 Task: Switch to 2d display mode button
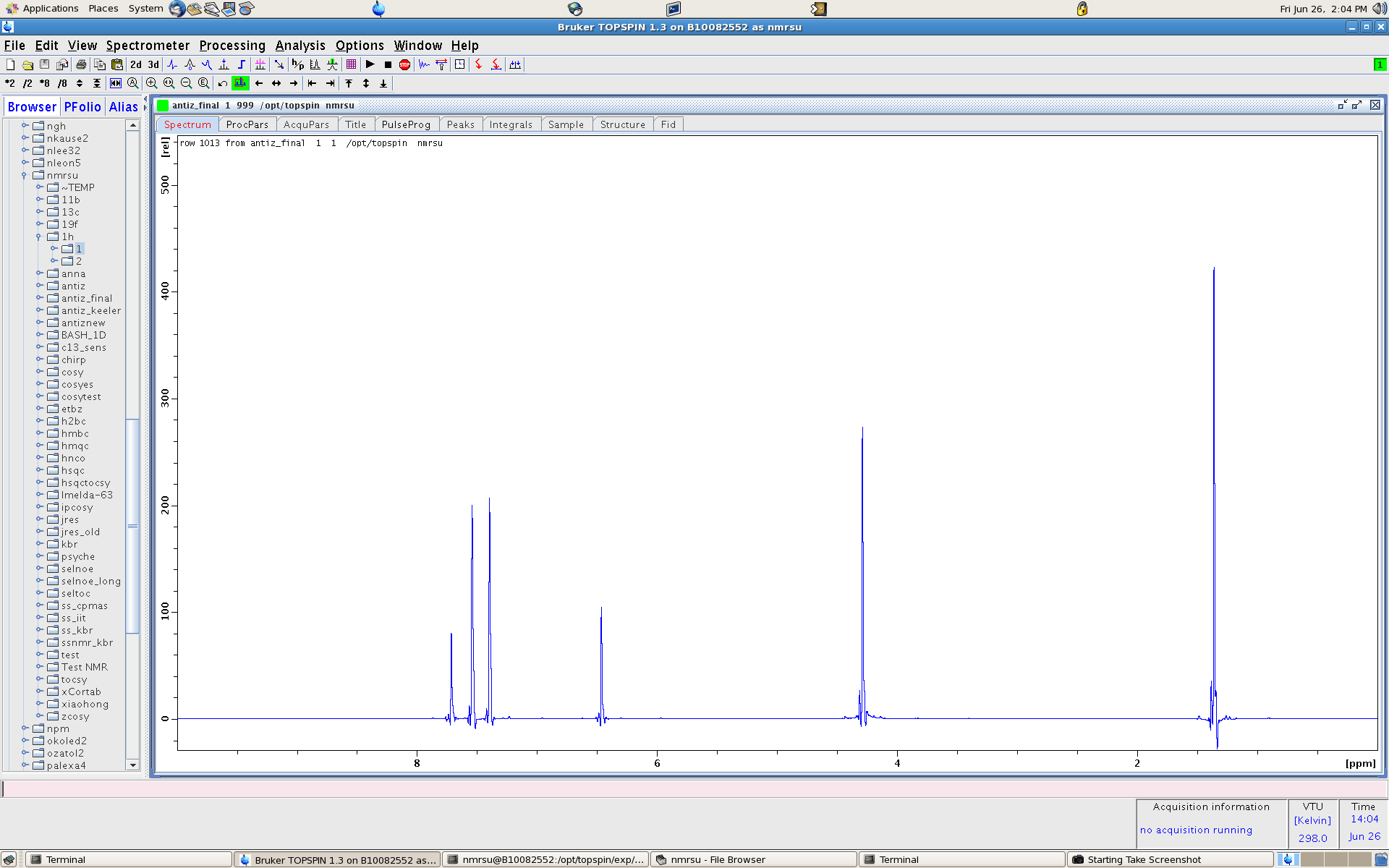click(x=136, y=64)
